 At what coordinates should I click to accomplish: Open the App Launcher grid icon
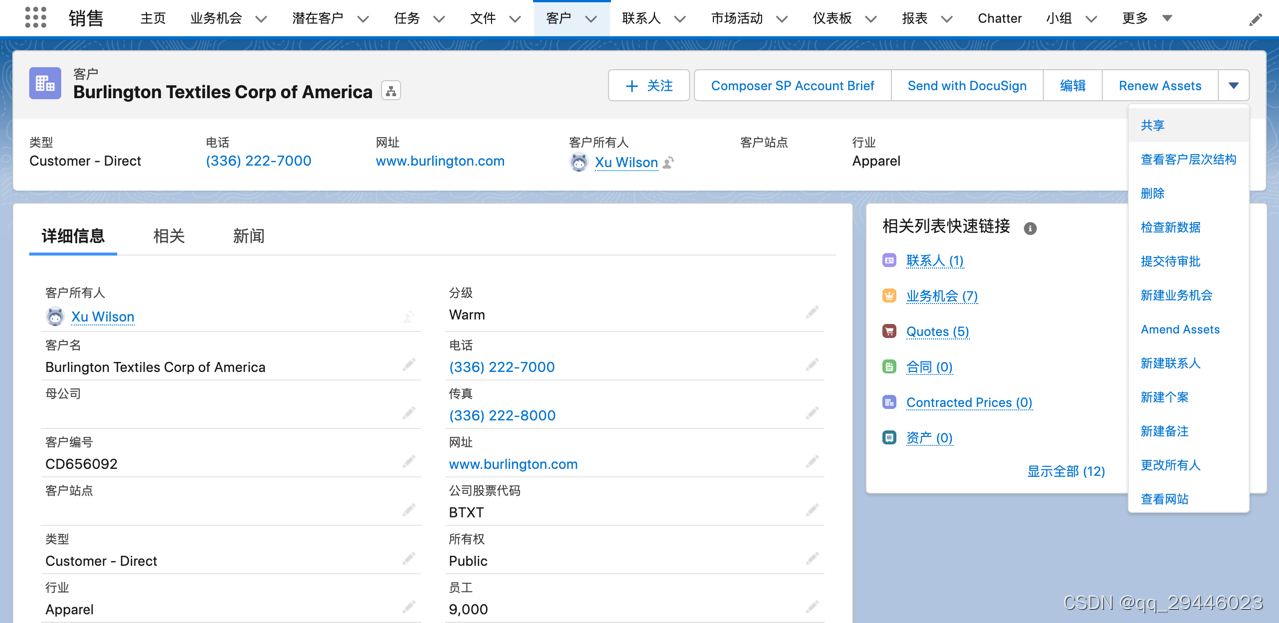click(x=36, y=17)
